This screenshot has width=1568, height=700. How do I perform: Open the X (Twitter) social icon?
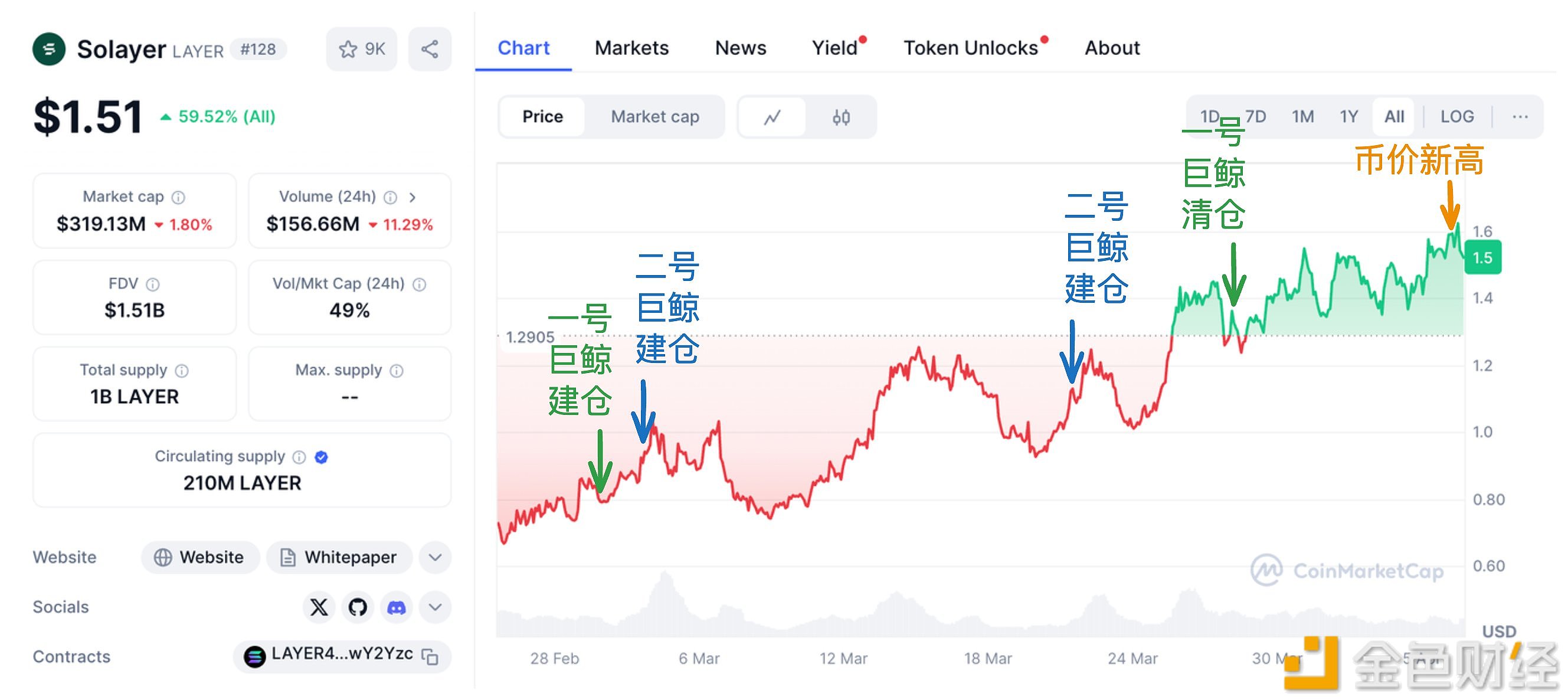click(x=319, y=607)
